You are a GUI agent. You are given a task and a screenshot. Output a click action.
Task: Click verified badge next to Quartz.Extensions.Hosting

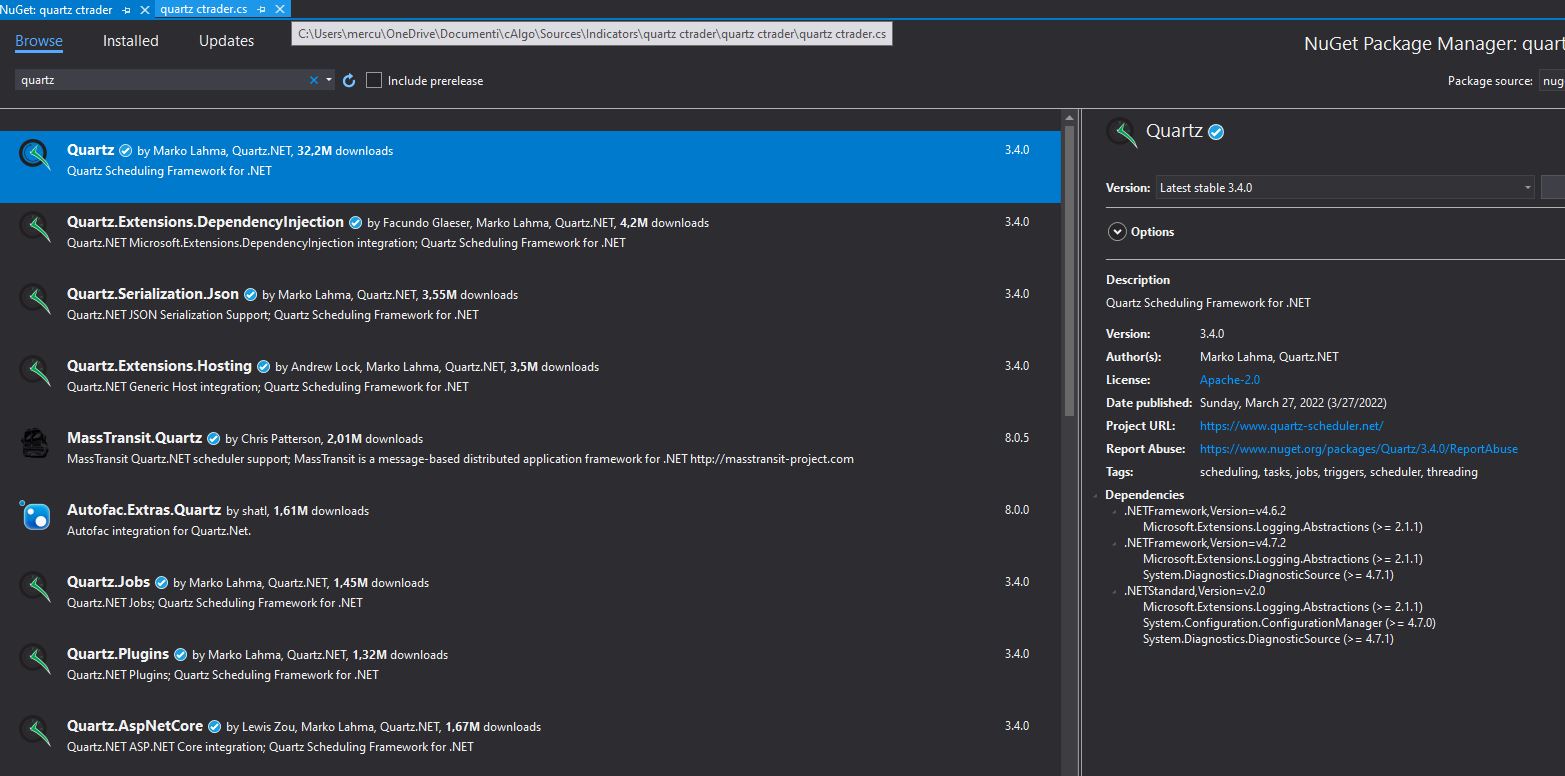tap(263, 366)
